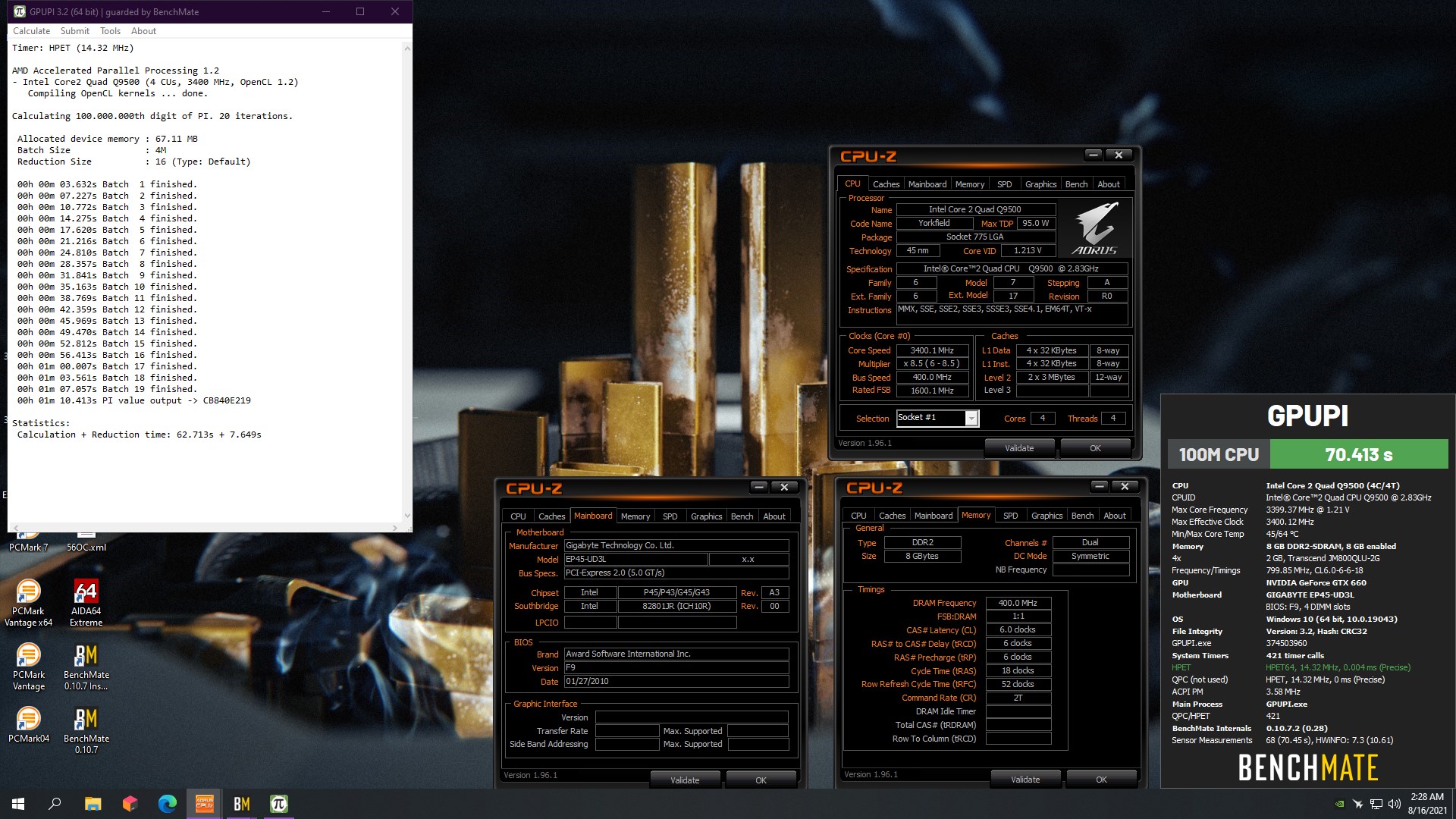
Task: Open the colored cube app in taskbar
Action: (130, 804)
